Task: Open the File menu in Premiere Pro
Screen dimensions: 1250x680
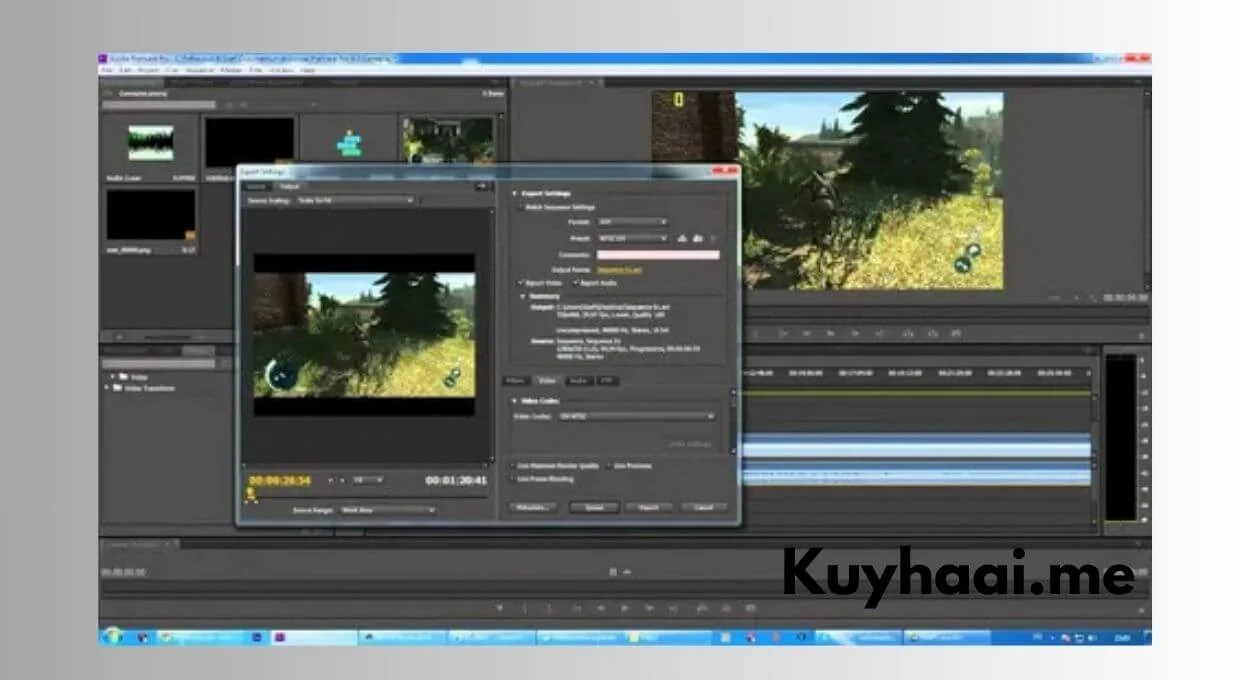Action: point(106,70)
